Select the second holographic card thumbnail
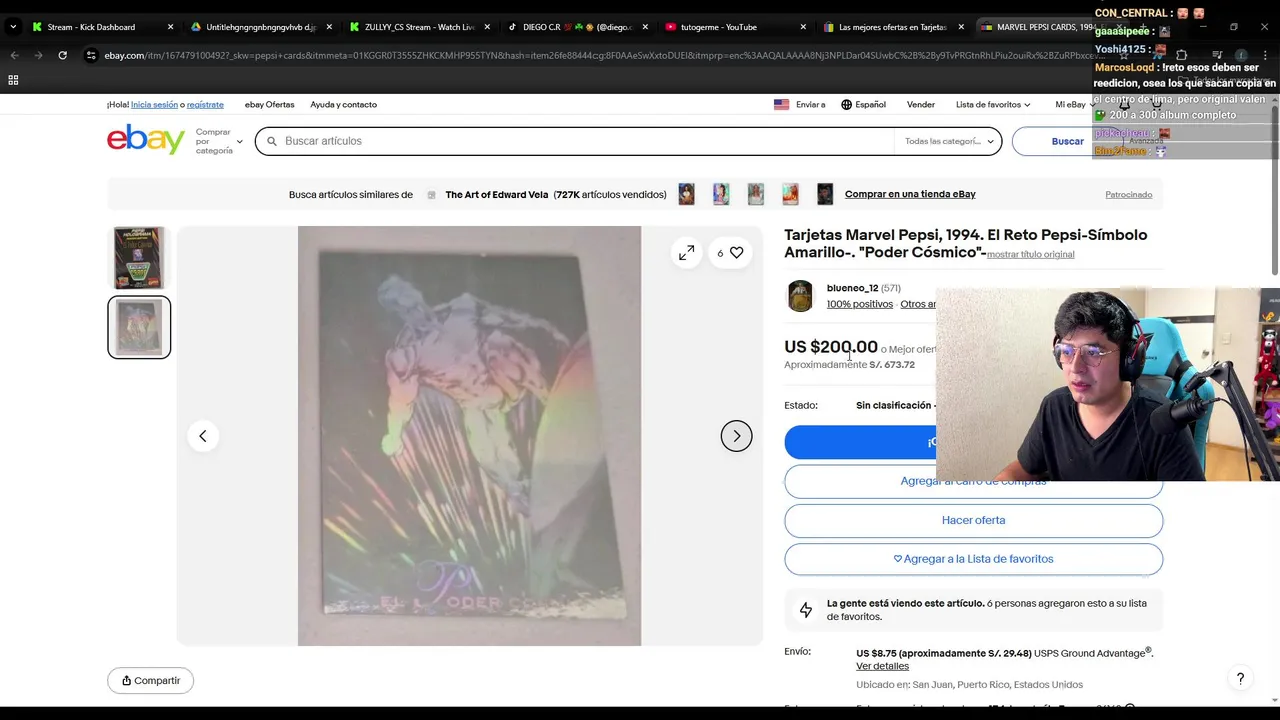The height and width of the screenshot is (720, 1280). (x=139, y=327)
